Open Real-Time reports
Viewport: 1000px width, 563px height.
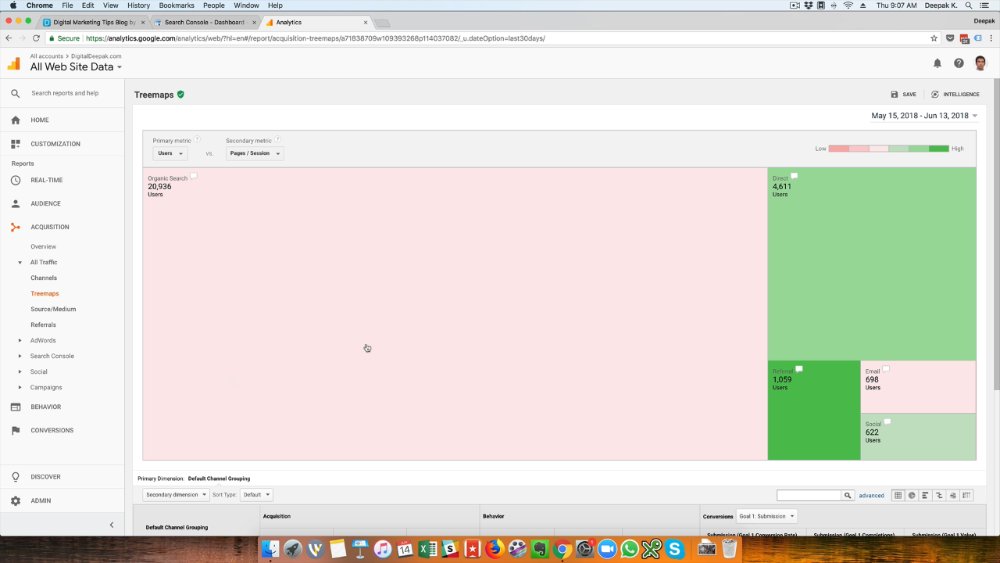coord(46,180)
